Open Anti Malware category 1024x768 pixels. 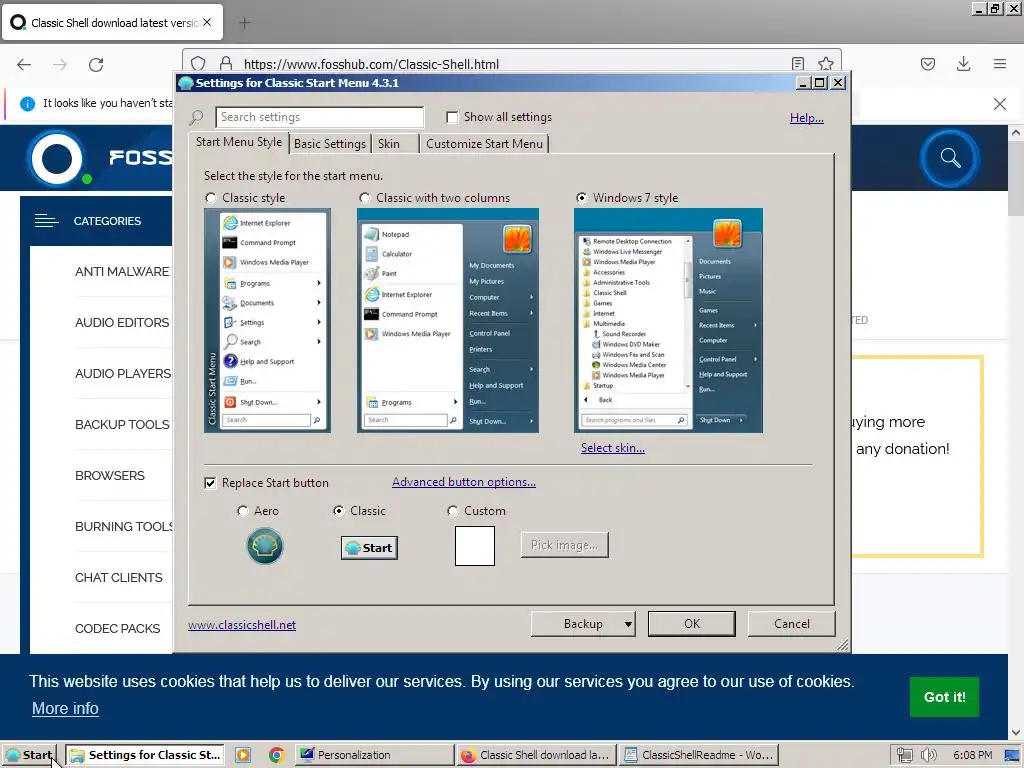pyautogui.click(x=122, y=272)
